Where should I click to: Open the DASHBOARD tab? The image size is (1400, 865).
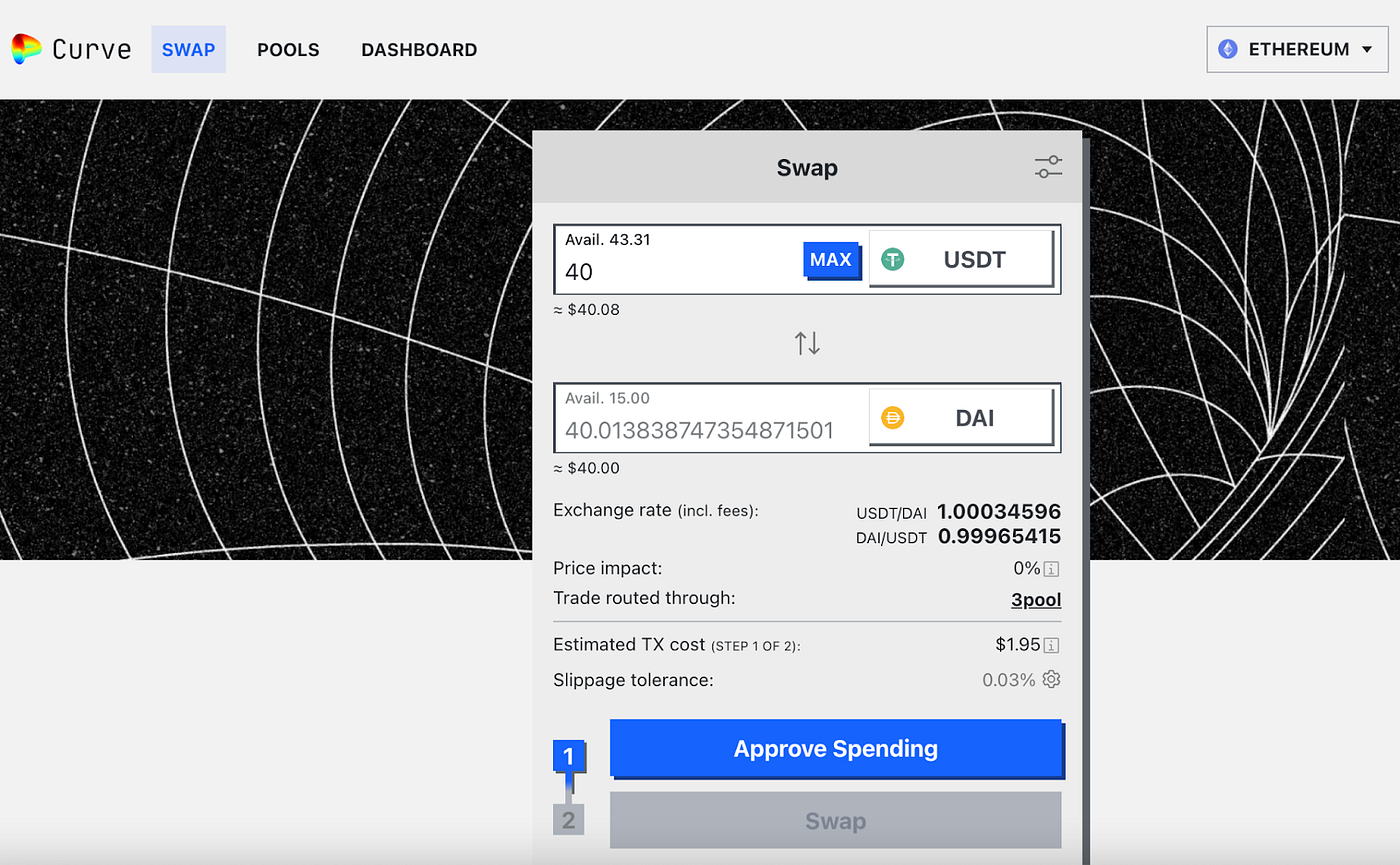point(419,49)
